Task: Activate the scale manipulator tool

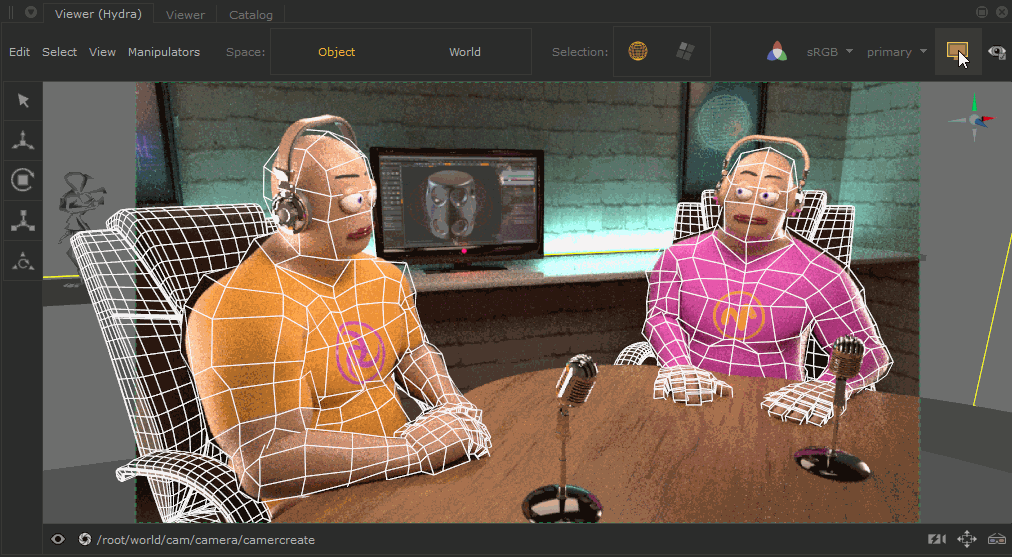Action: pos(21,221)
